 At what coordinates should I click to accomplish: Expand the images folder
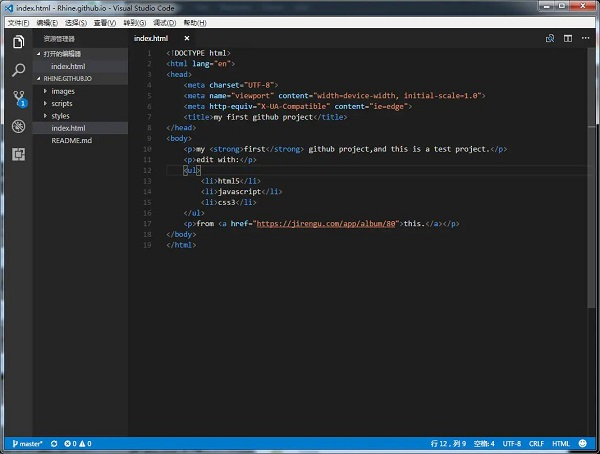pyautogui.click(x=63, y=91)
